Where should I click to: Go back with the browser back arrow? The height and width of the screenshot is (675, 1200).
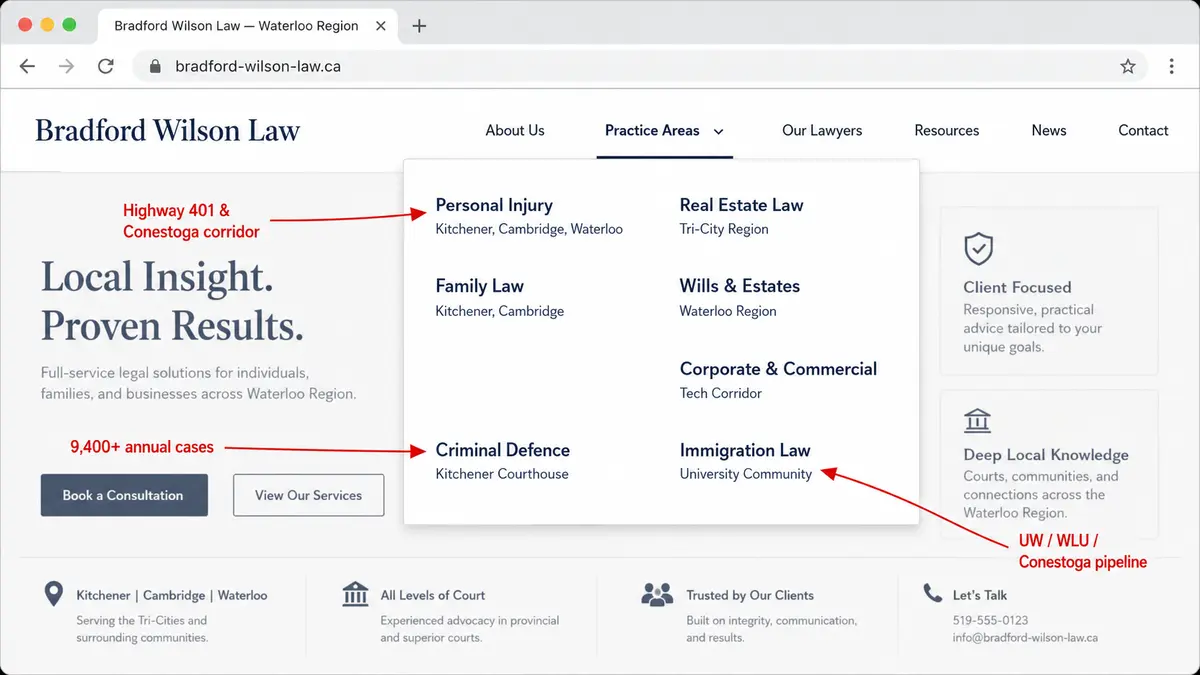[27, 67]
